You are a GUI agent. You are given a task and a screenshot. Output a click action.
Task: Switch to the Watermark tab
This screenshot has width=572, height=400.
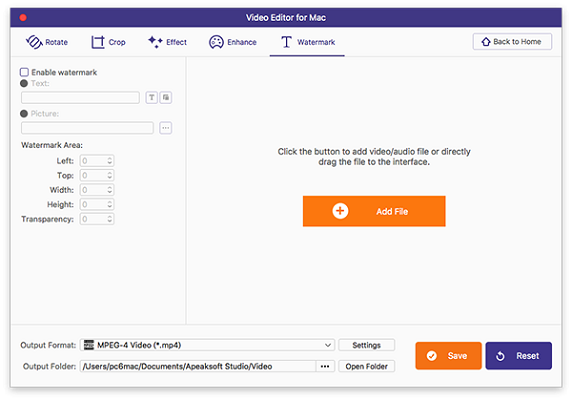pos(307,42)
